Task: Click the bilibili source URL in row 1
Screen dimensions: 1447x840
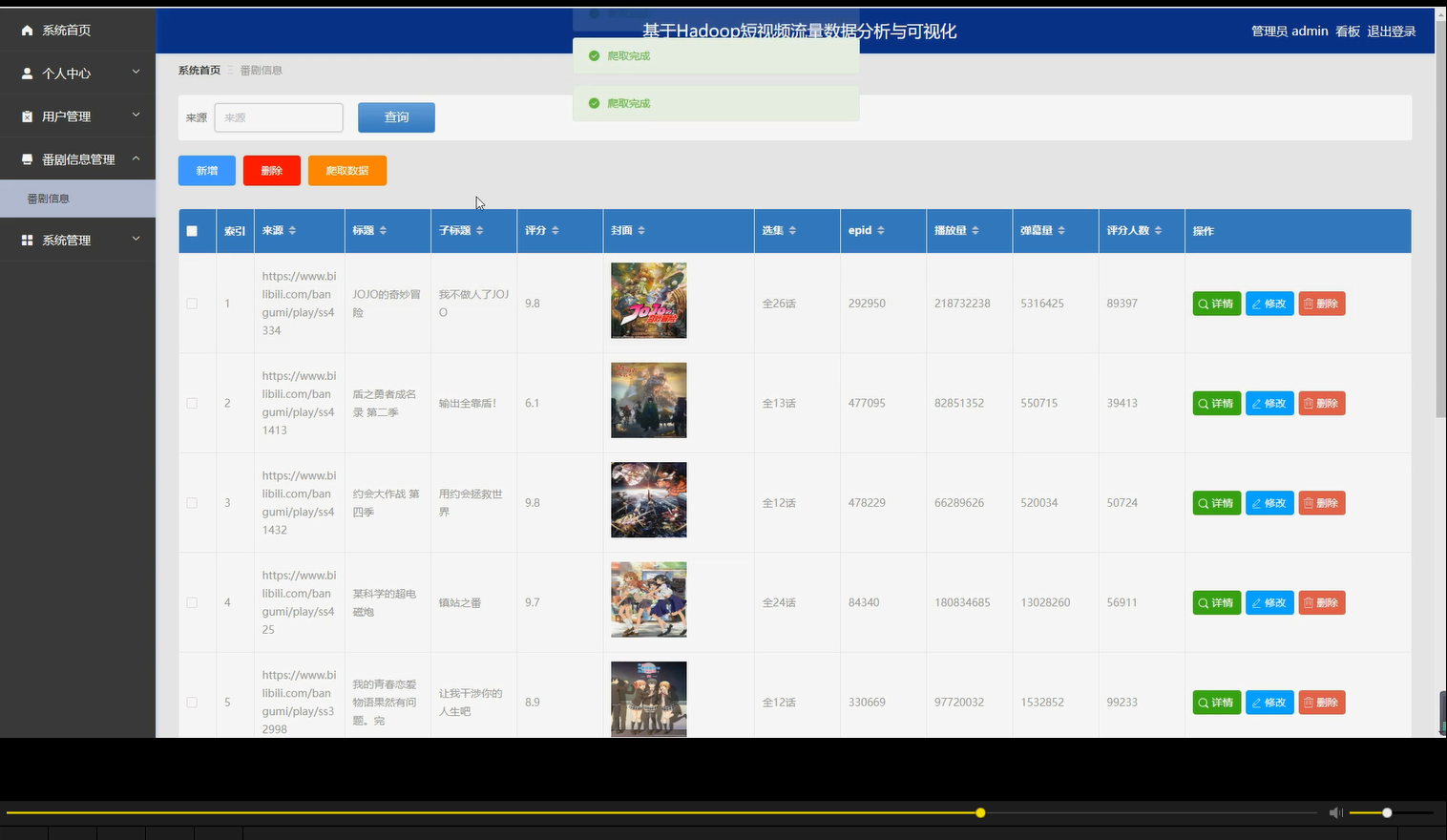Action: pyautogui.click(x=299, y=304)
